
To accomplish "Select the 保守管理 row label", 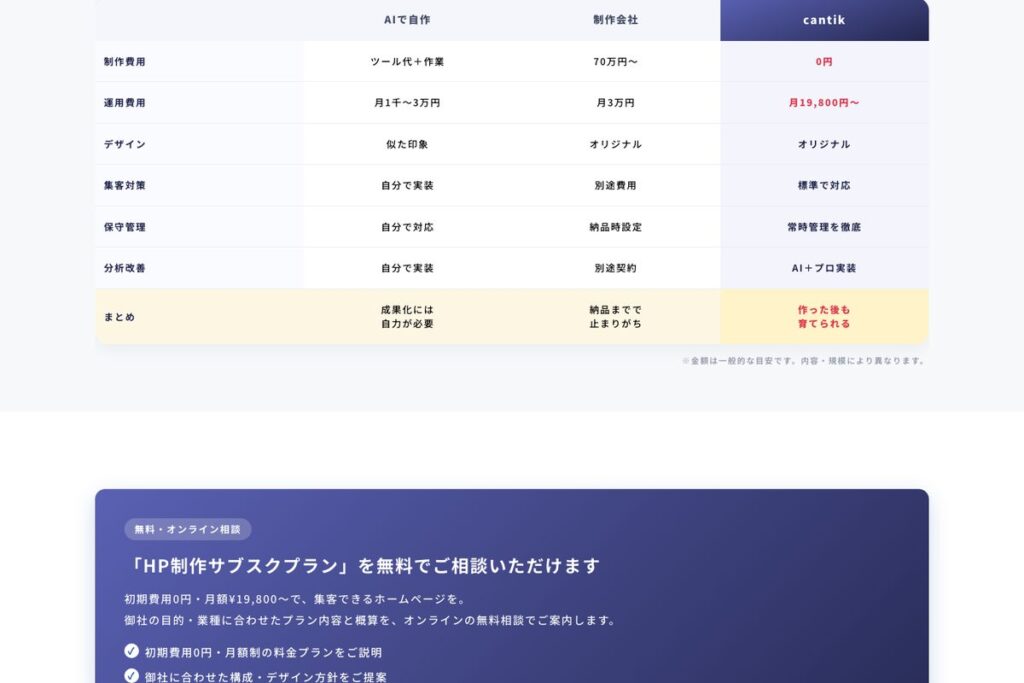I will pos(125,227).
